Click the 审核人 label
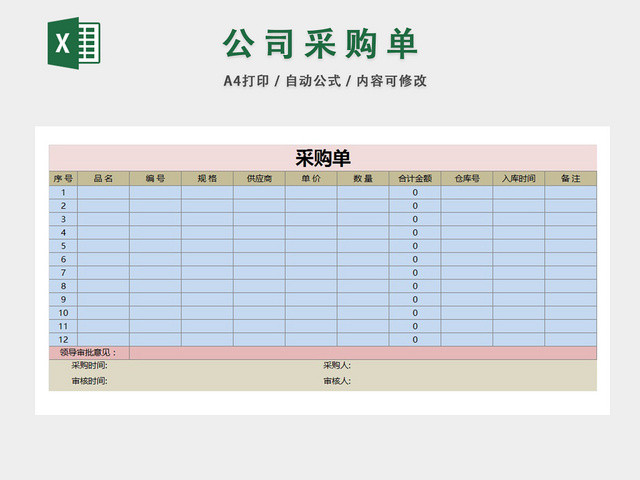640x480 pixels. [337, 381]
